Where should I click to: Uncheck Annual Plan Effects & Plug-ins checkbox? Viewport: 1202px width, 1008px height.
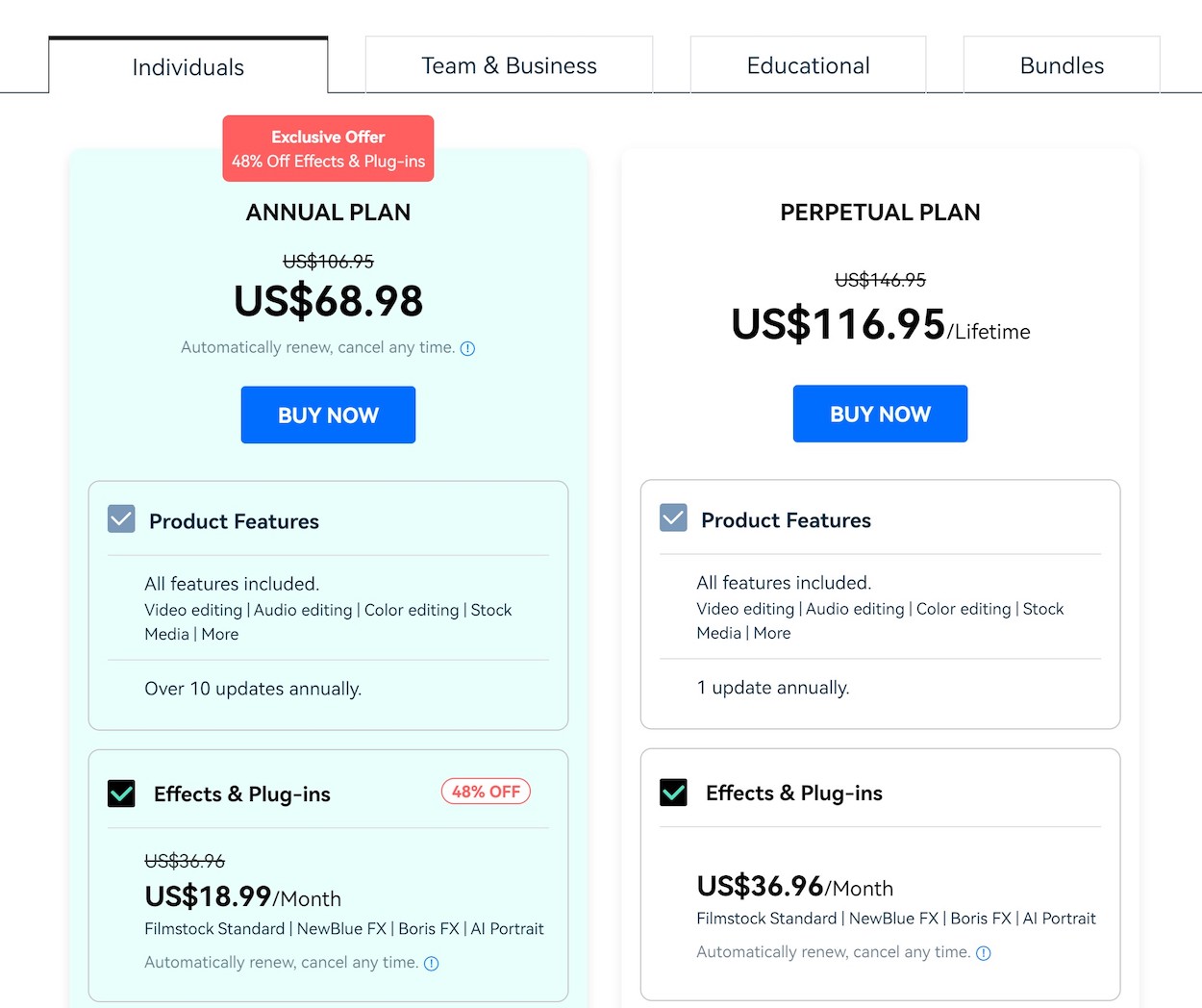121,794
